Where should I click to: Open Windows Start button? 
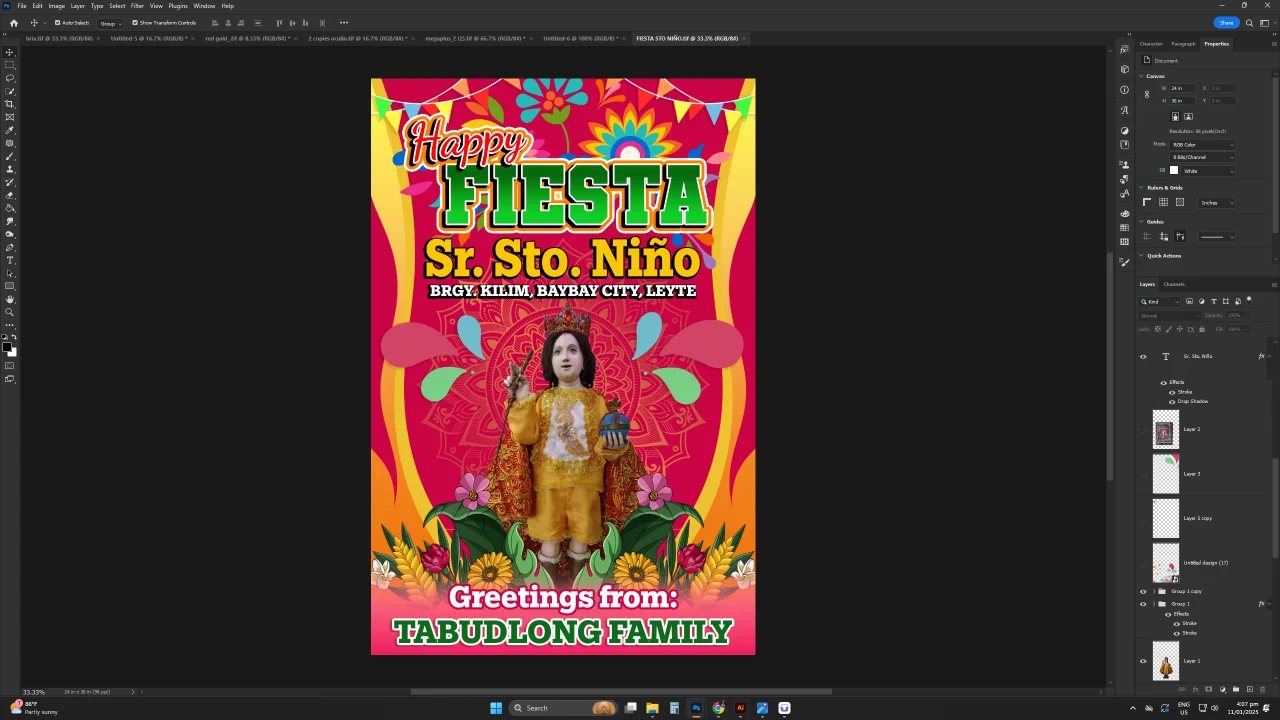(496, 708)
